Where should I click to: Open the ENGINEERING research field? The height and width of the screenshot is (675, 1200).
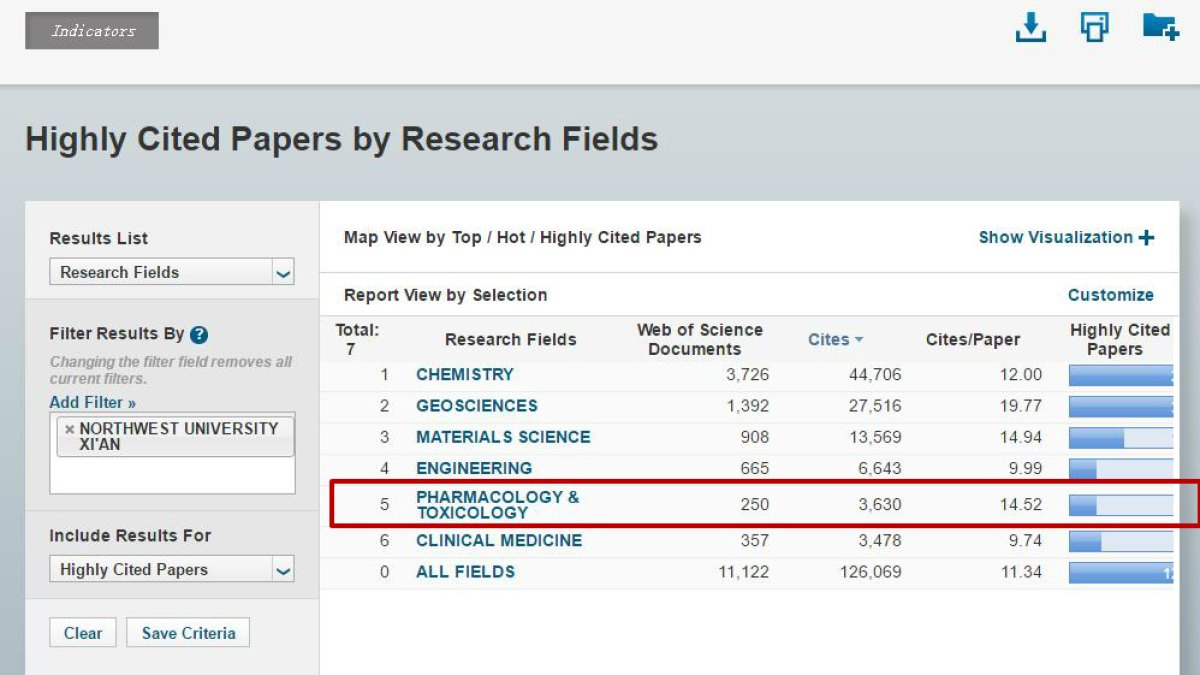[474, 468]
